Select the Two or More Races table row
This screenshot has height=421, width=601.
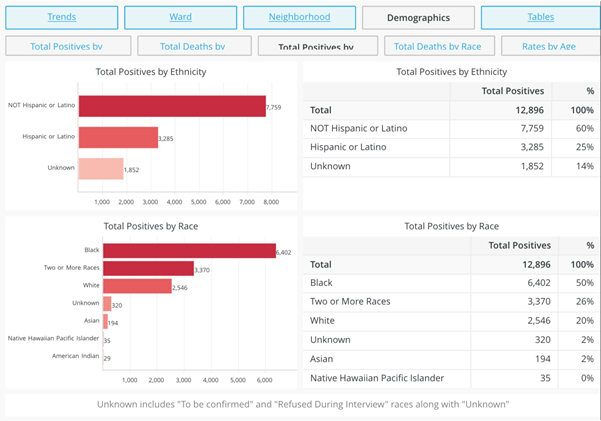coord(451,301)
